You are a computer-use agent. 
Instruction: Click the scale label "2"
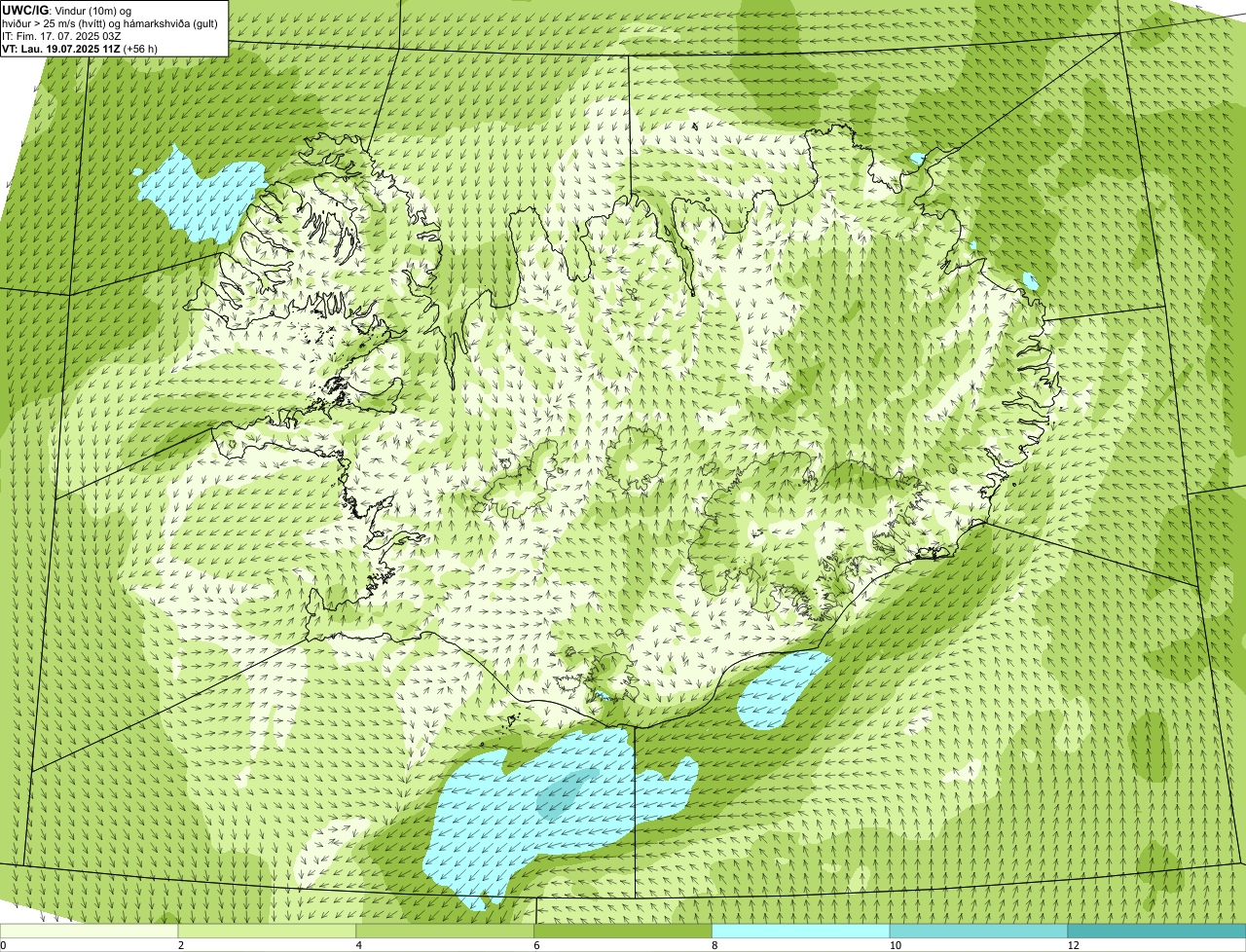coord(181,945)
